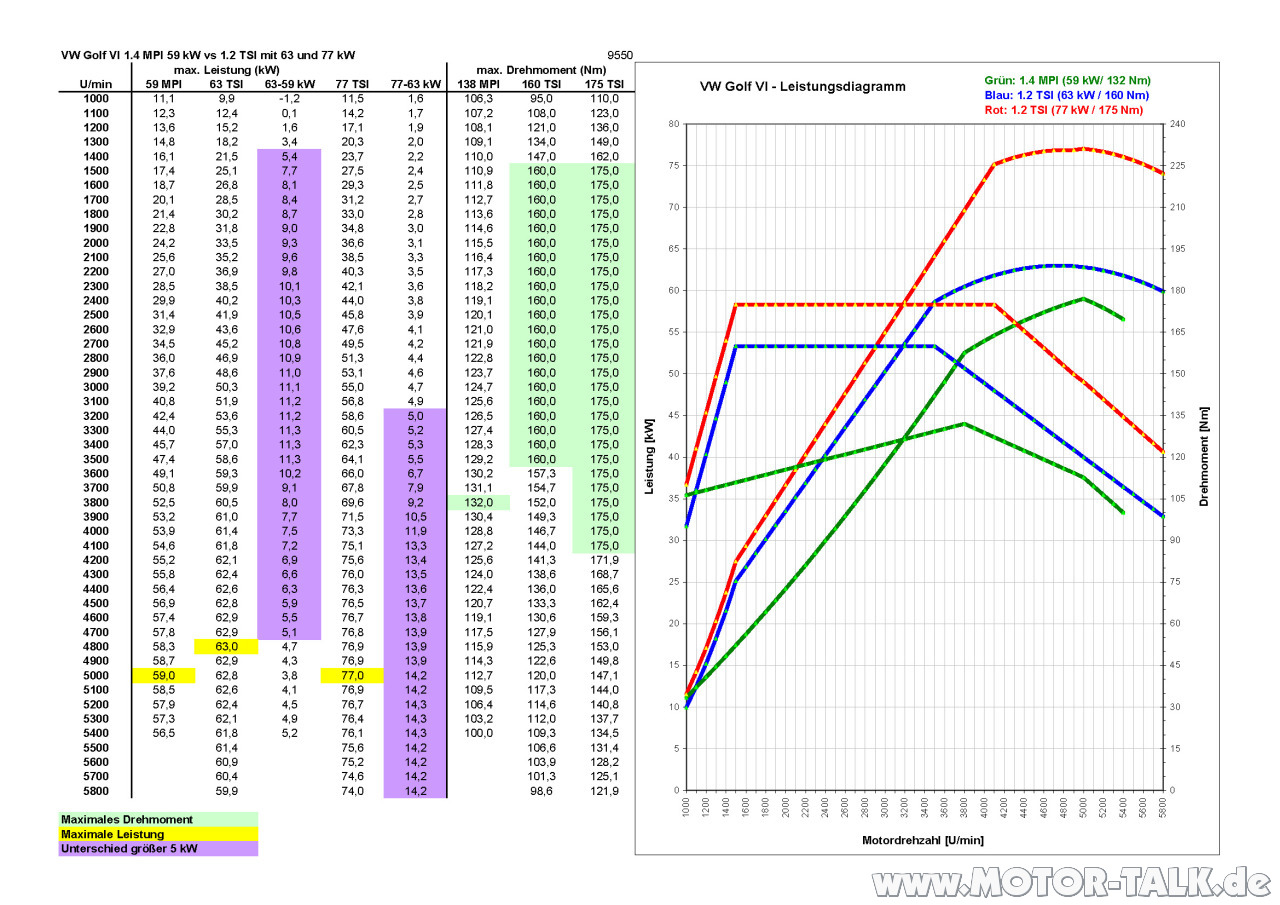The image size is (1280, 905).
Task: Click the 95,0 cell in row 1000
Action: click(541, 98)
